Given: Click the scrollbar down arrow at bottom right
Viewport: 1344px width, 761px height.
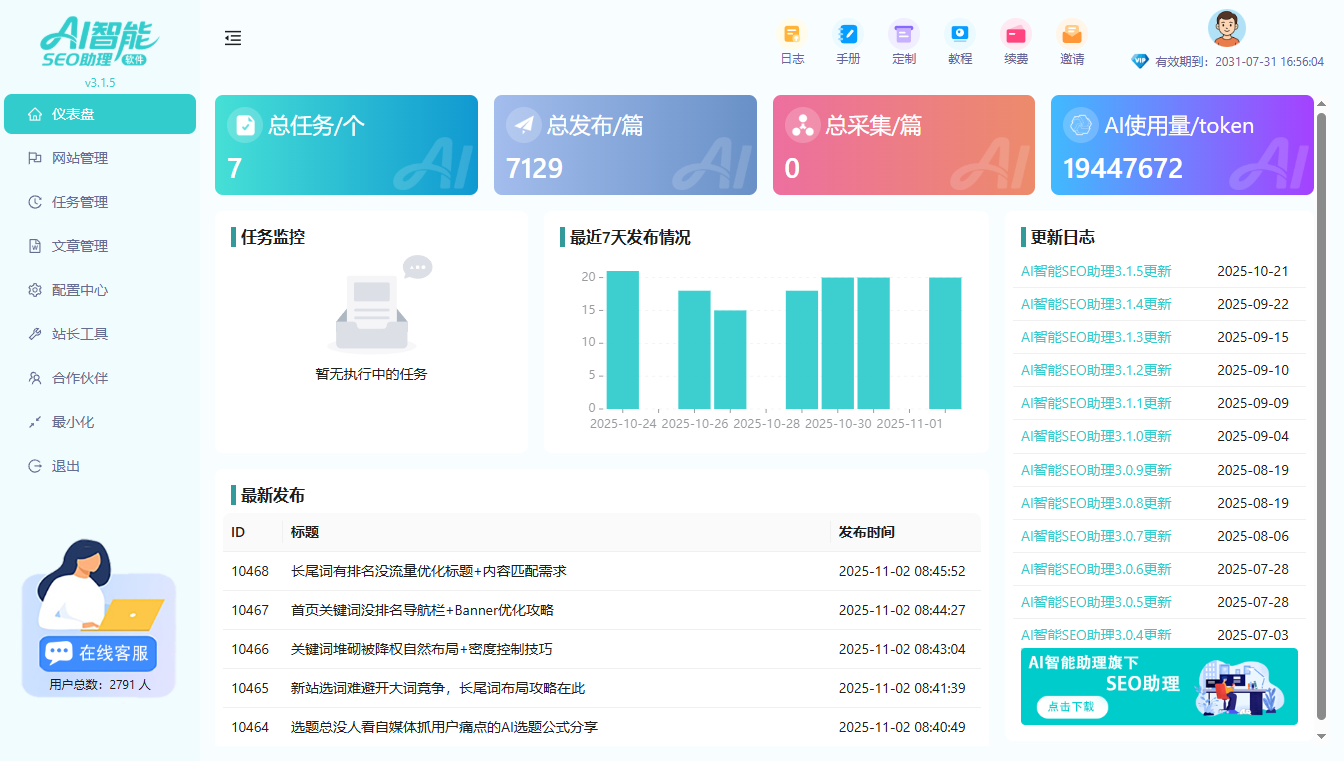Looking at the screenshot, I should 1320,736.
